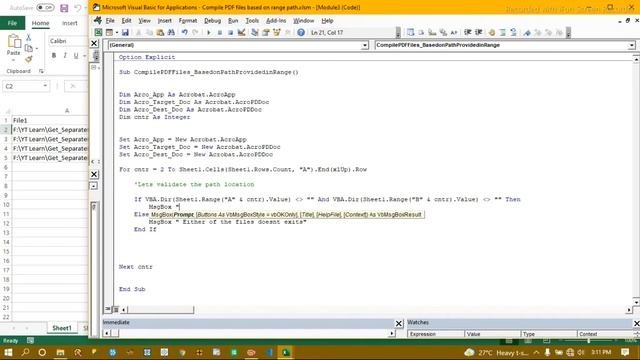Image resolution: width=640 pixels, height=360 pixels.
Task: Close the Immediate window pane
Action: tap(399, 323)
